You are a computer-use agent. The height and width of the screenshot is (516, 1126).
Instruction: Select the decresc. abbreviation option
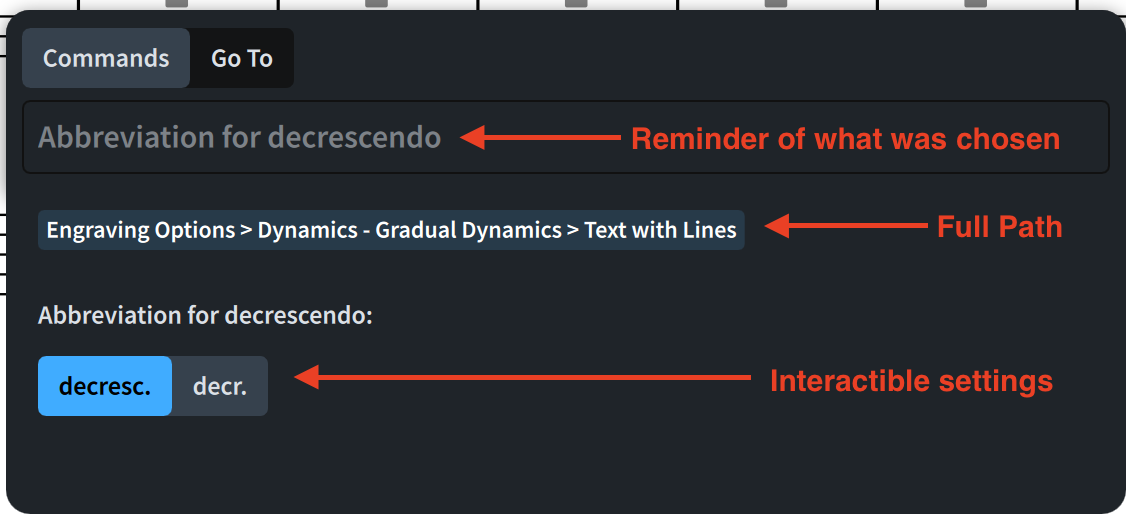(105, 386)
